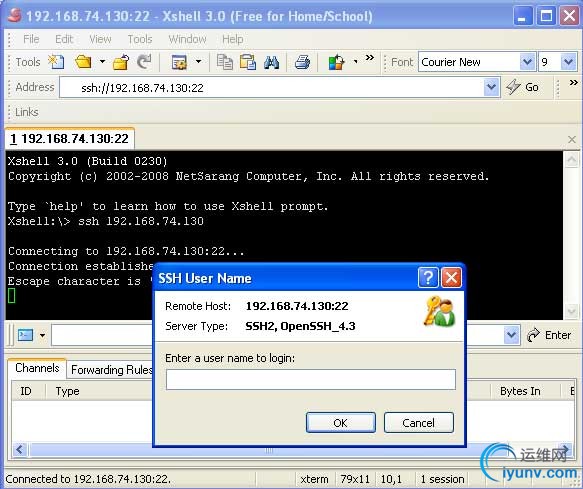Open the Help menu

[x=232, y=39]
